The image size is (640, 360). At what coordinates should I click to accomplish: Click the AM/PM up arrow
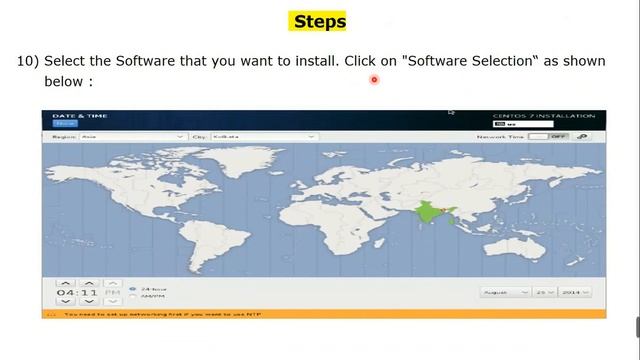pos(113,283)
